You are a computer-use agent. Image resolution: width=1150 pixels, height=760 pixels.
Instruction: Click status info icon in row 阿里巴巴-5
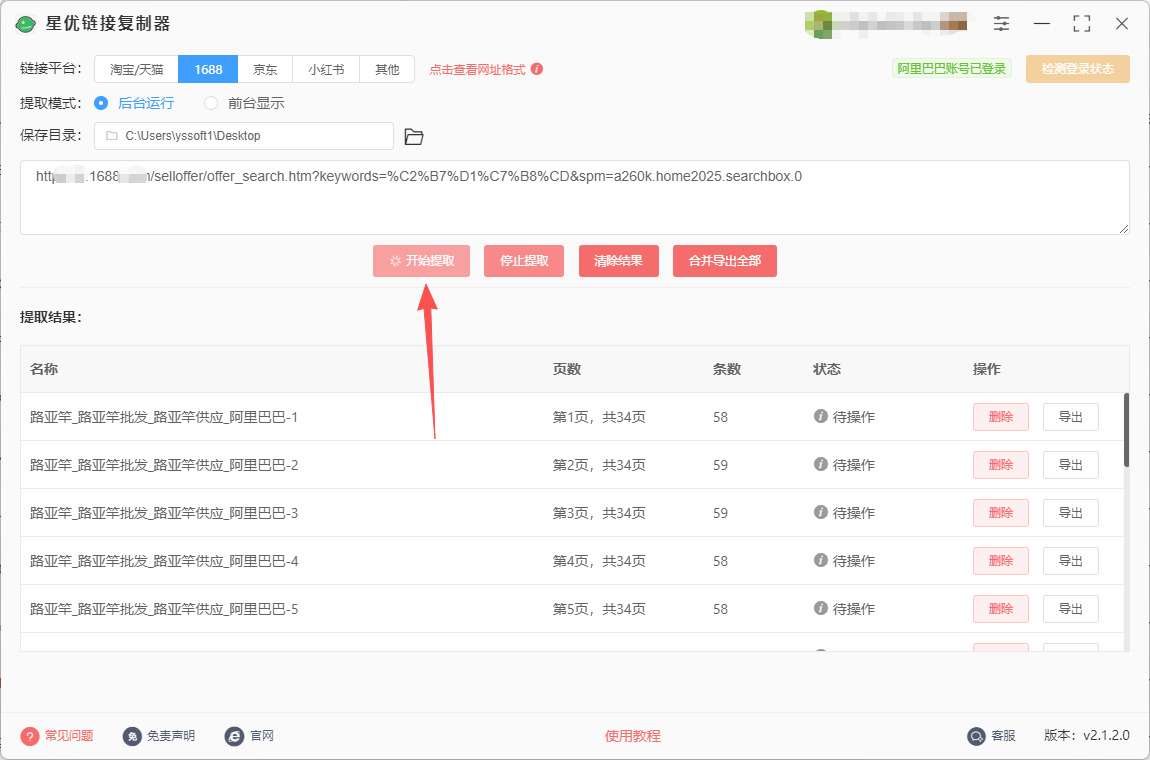click(x=821, y=608)
